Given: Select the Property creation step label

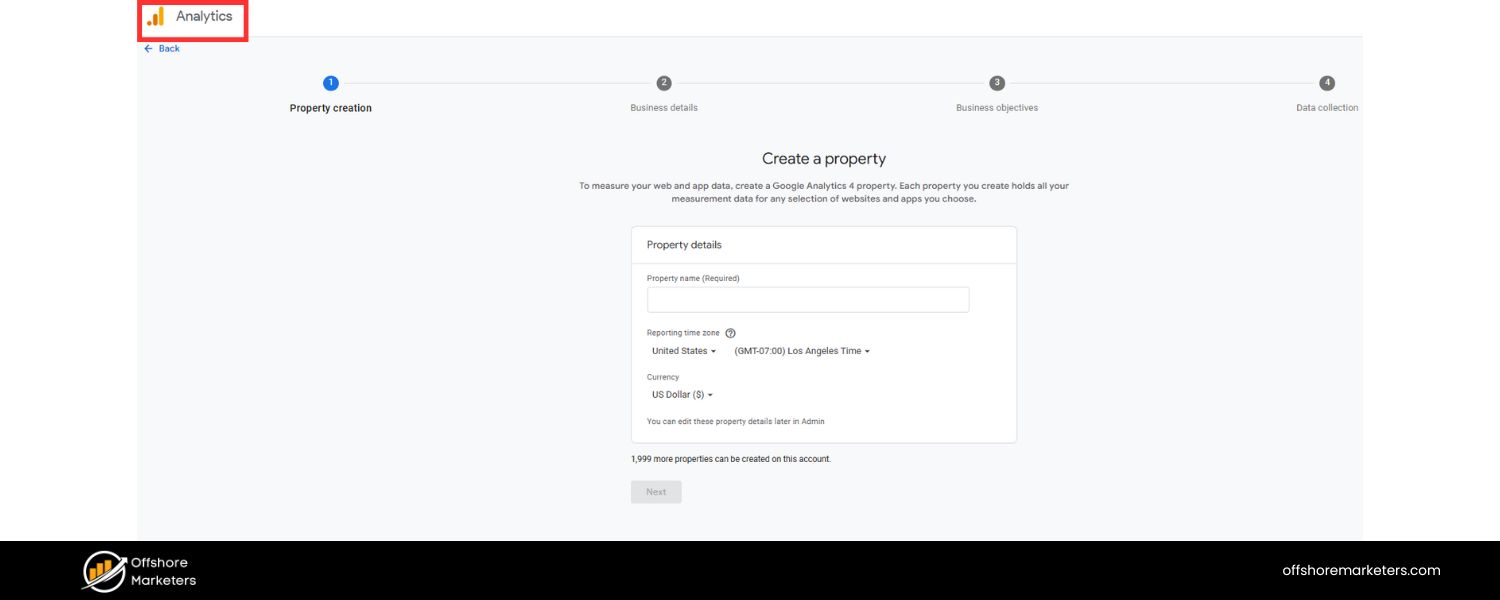Looking at the screenshot, I should [x=331, y=108].
